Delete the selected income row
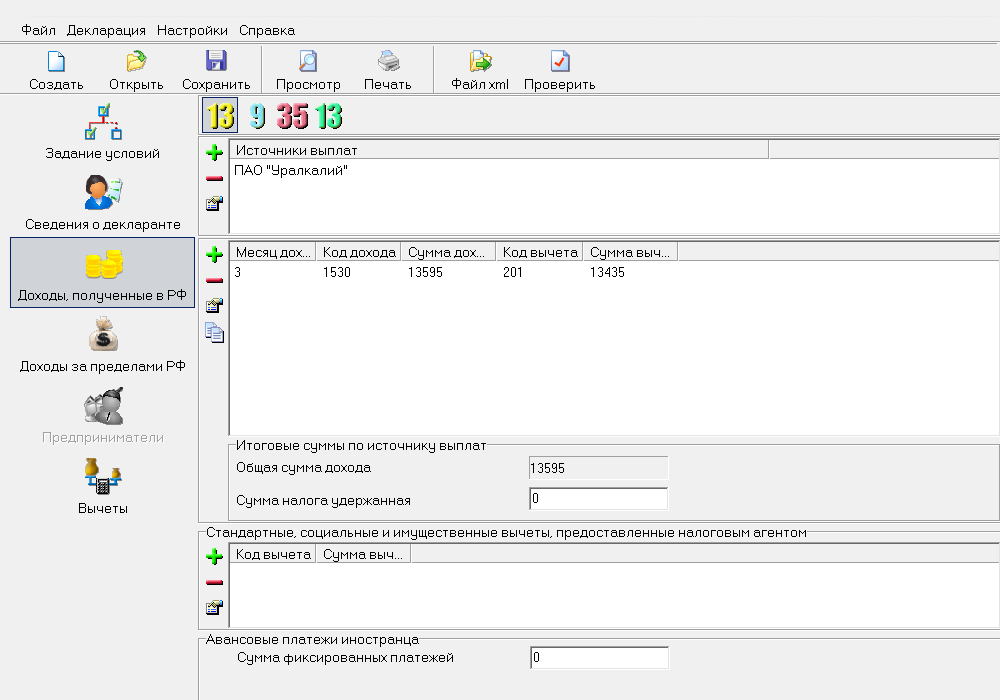The height and width of the screenshot is (700, 1000). point(214,281)
